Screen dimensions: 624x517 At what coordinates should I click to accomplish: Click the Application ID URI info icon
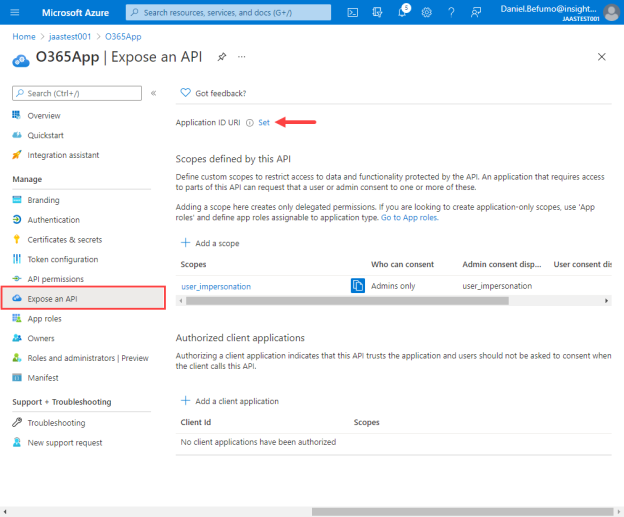pyautogui.click(x=250, y=123)
